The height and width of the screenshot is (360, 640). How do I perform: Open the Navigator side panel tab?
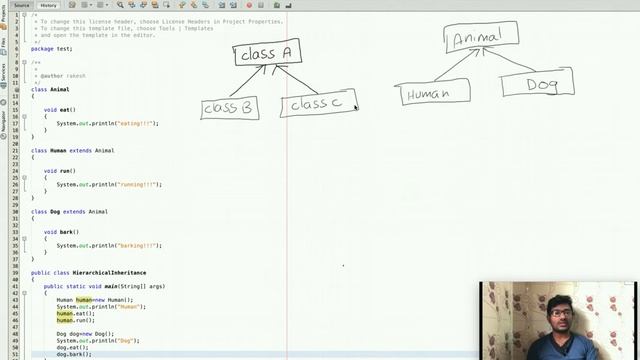coord(3,124)
